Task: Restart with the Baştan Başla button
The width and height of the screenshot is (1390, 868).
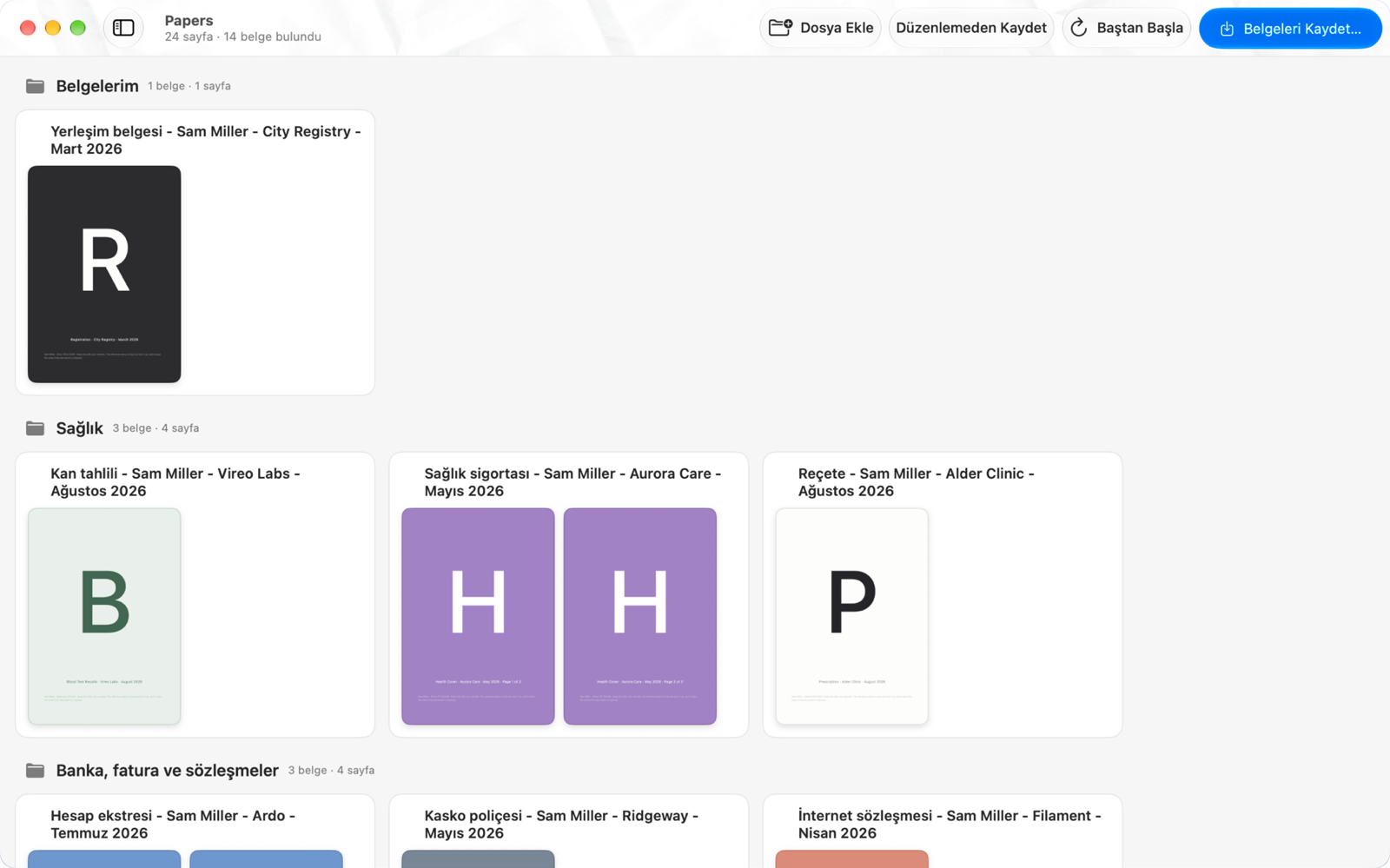Action: tap(1127, 28)
